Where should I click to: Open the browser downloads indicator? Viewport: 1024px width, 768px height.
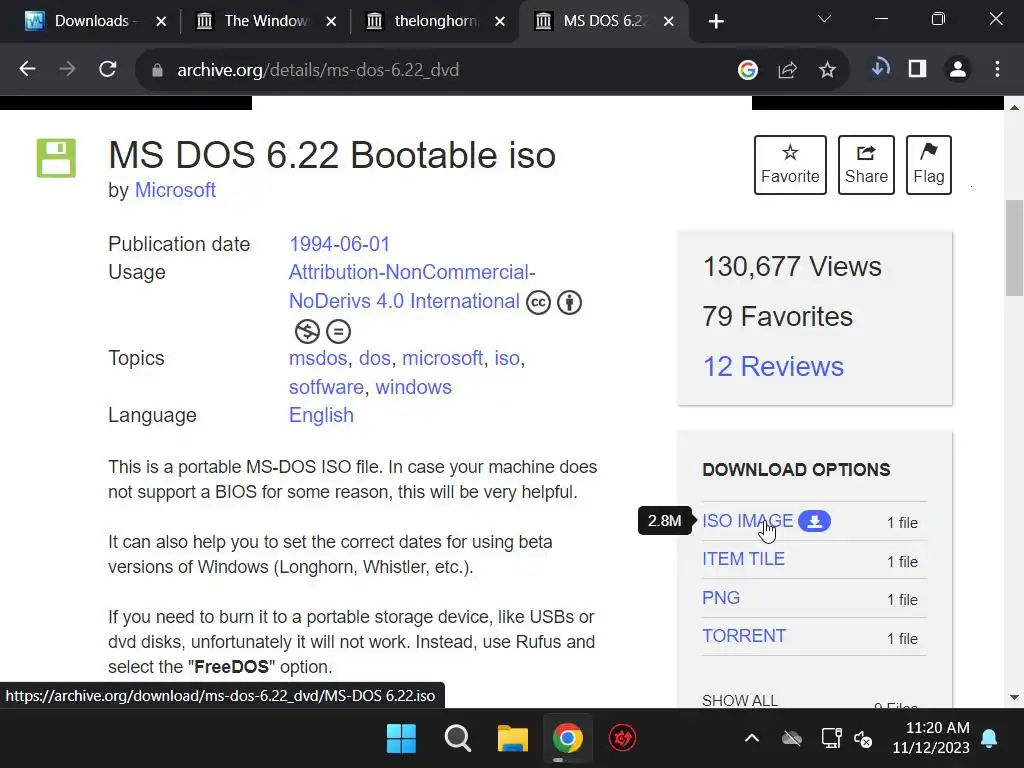[x=880, y=68]
